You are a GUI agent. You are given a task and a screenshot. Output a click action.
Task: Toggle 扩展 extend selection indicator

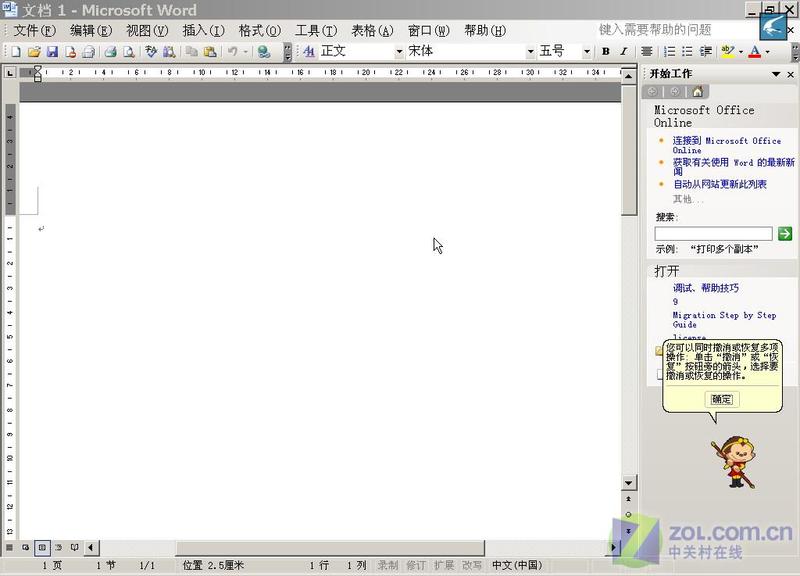[x=444, y=565]
